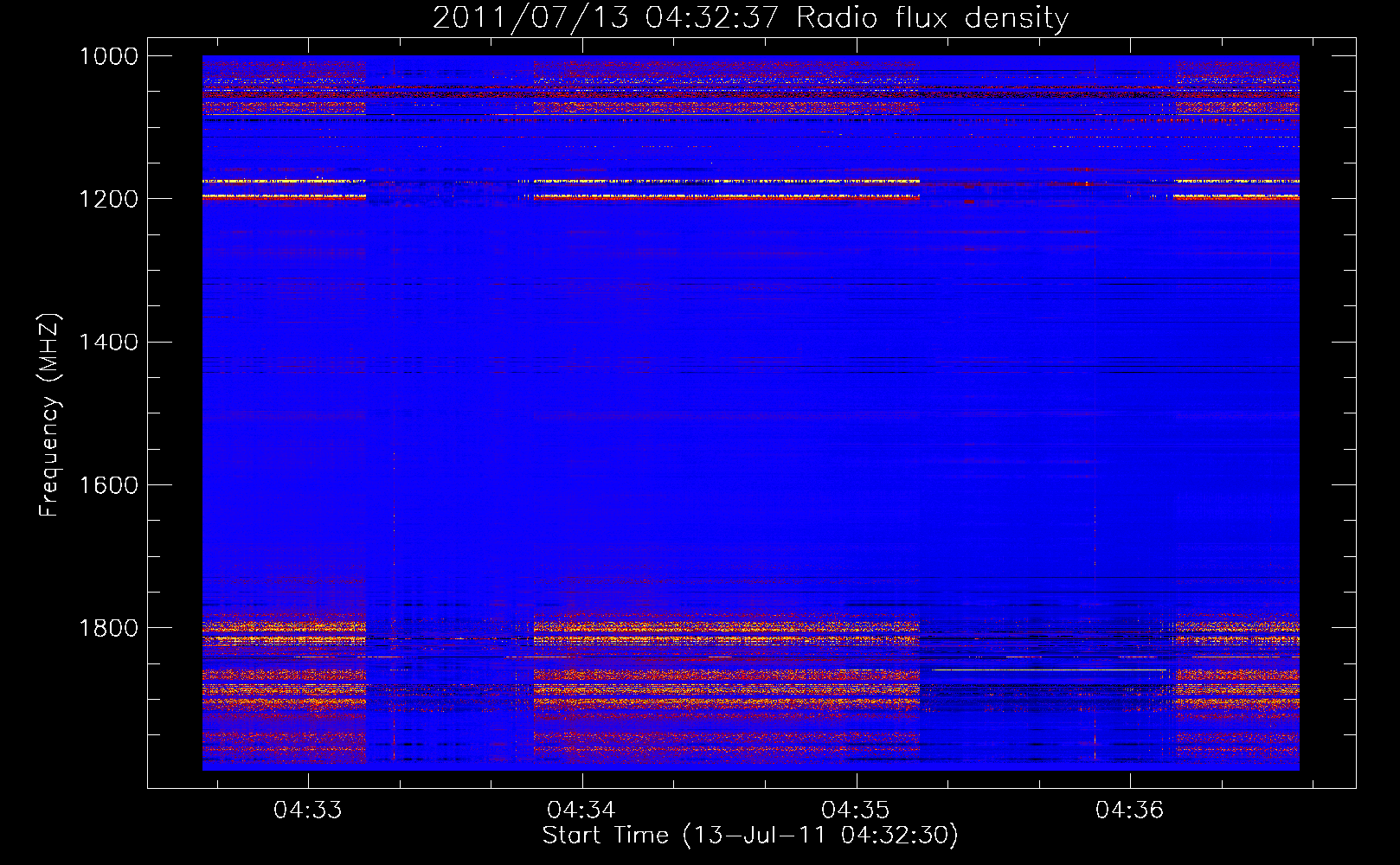Click the 04:34 time tick label
The image size is (1400, 865).
[581, 811]
